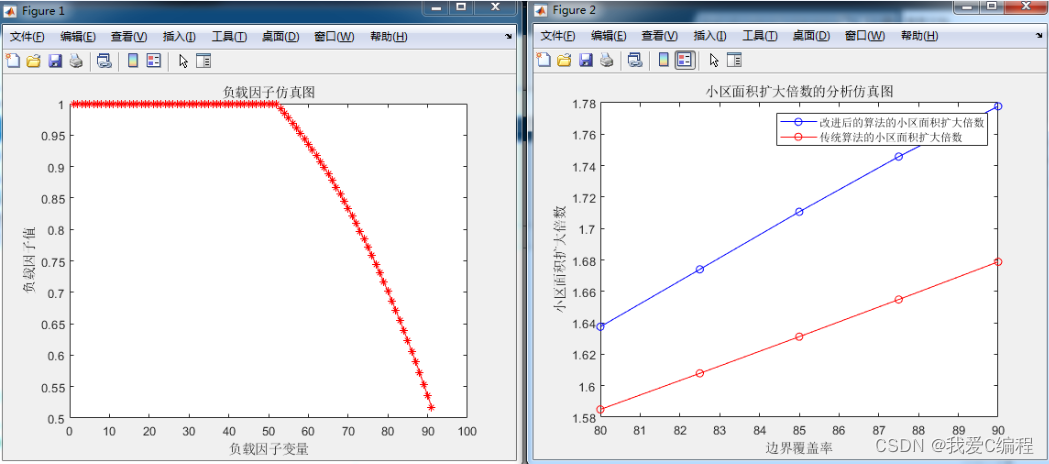
Task: Click x-axis label 负载因子变量
Action: click(268, 448)
